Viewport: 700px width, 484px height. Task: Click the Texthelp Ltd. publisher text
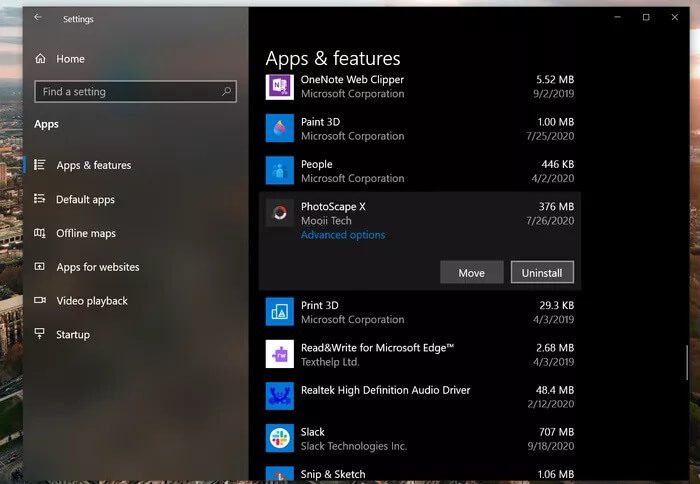(330, 362)
